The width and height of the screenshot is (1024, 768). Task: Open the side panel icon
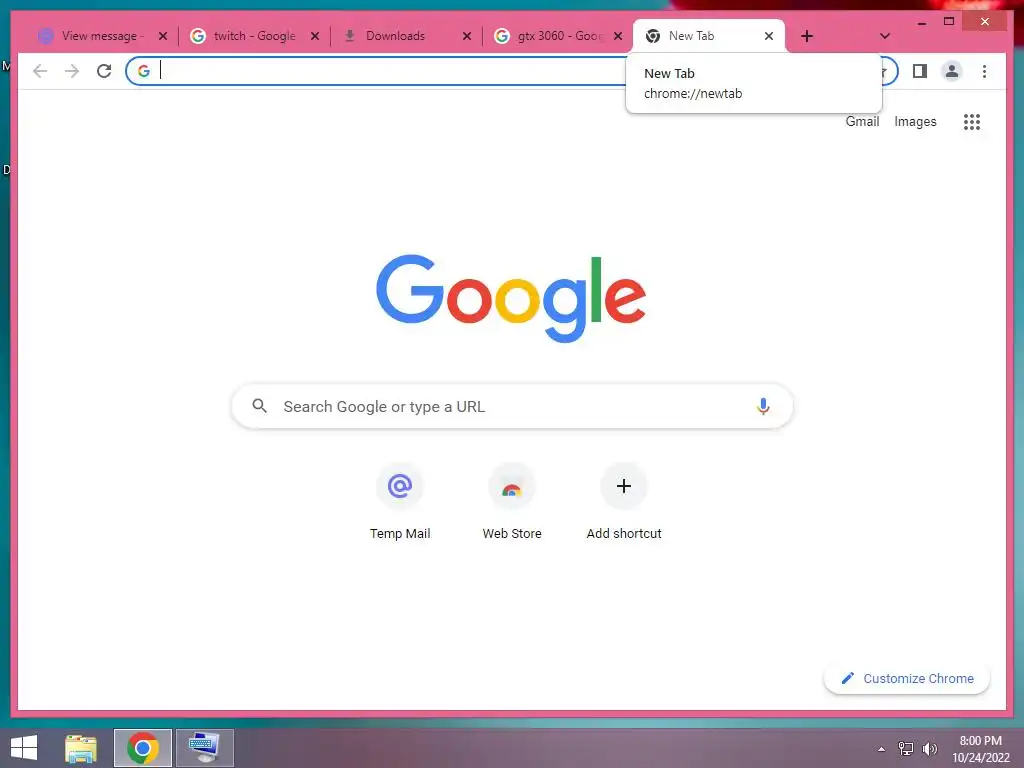920,71
